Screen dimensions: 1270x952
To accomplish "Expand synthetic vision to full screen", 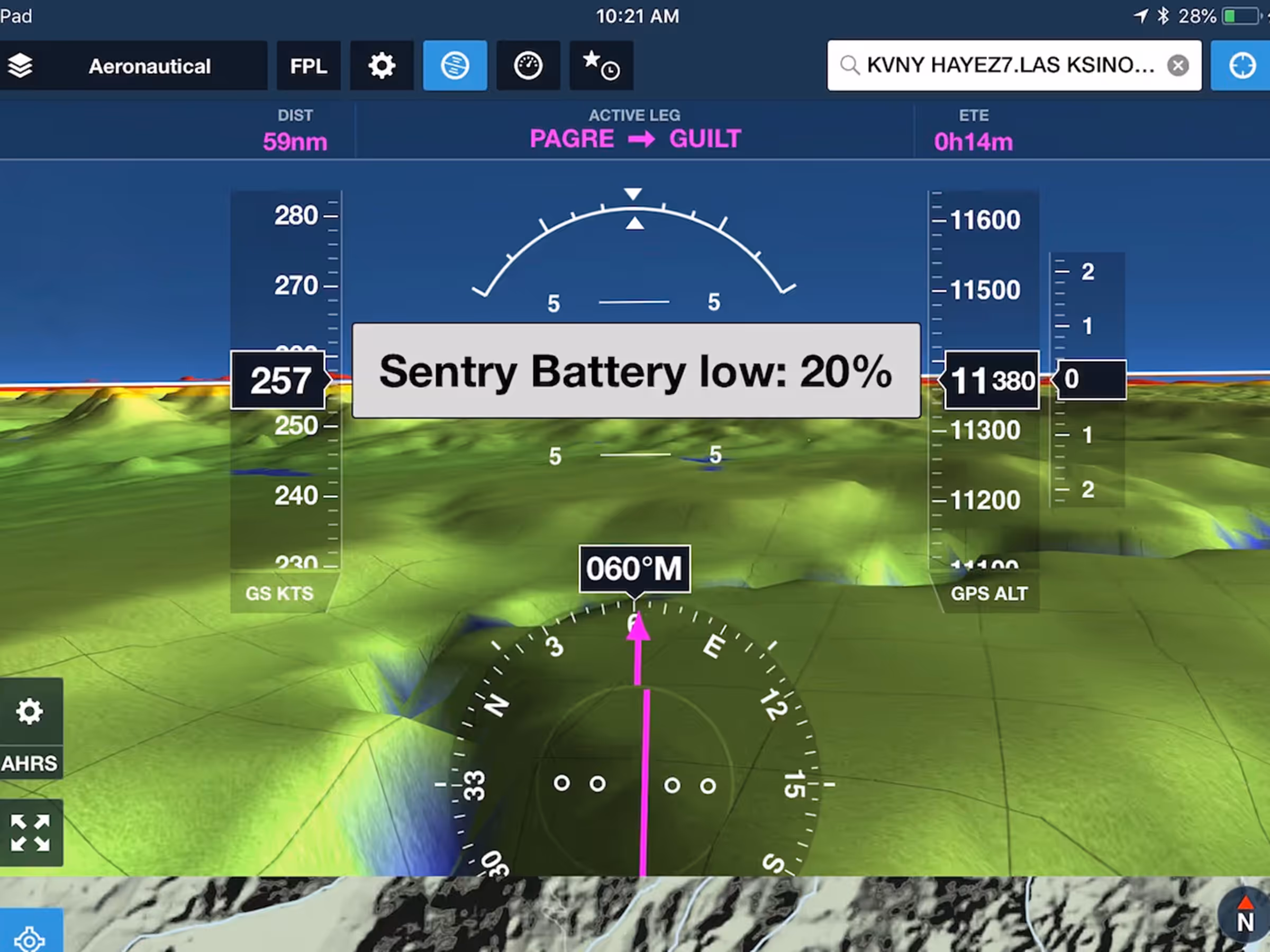I will (30, 832).
